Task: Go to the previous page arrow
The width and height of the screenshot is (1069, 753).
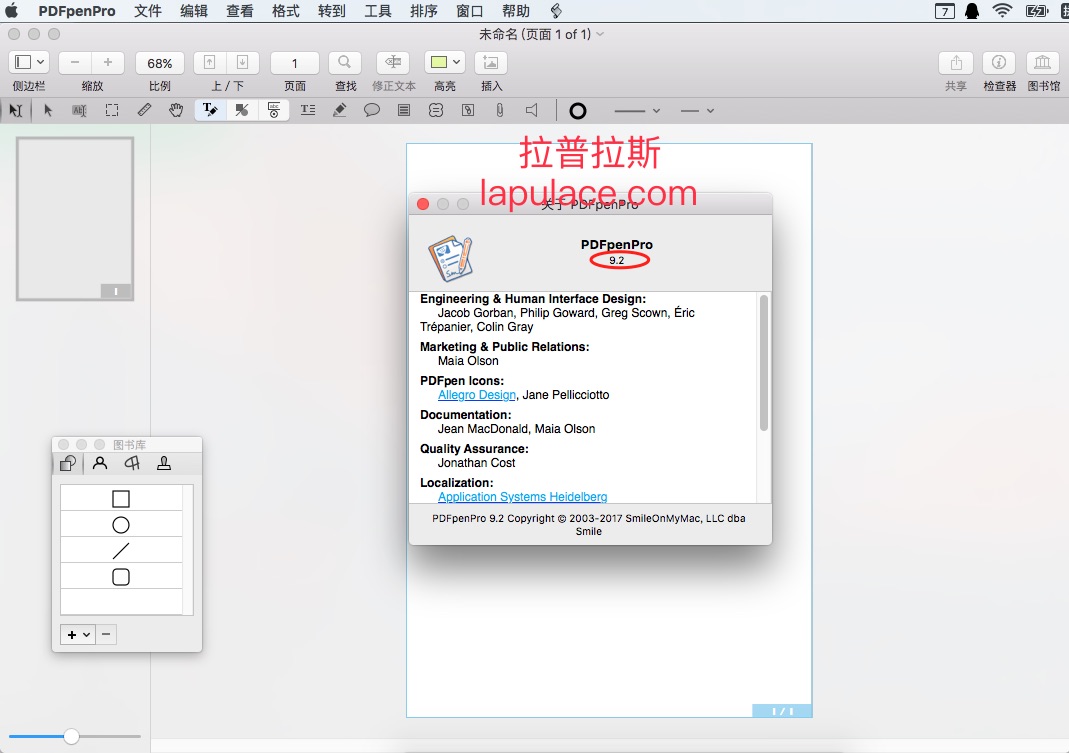Action: [210, 63]
